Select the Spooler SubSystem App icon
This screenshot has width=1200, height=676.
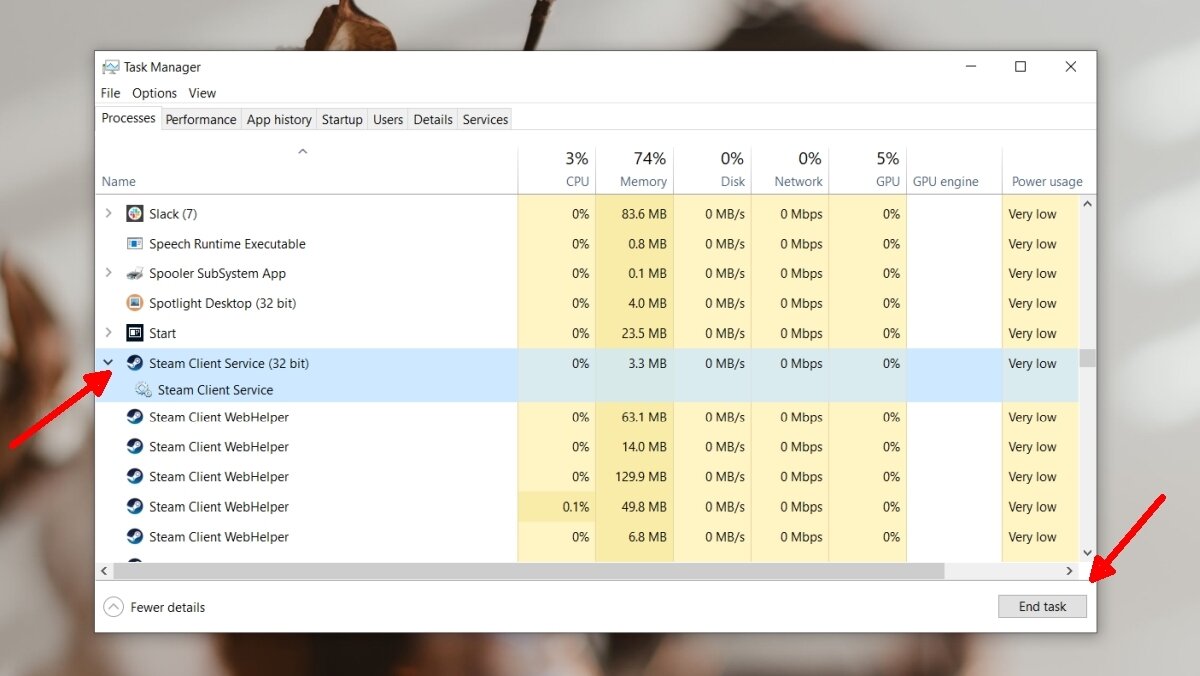click(134, 273)
